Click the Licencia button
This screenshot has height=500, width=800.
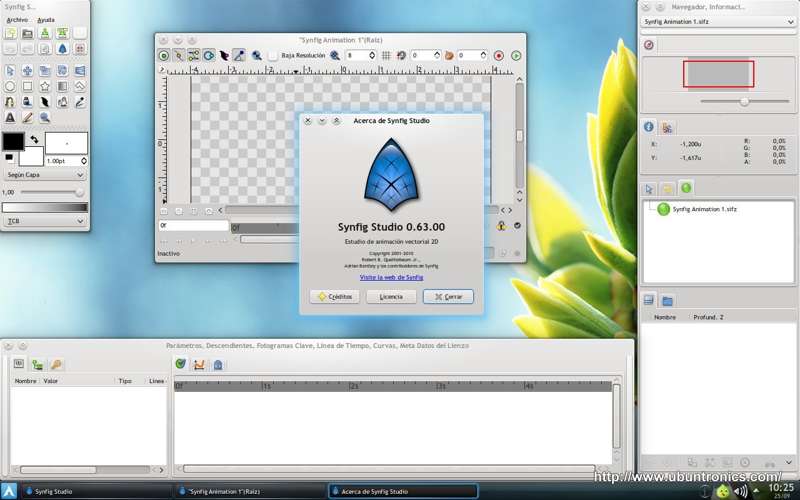point(391,296)
